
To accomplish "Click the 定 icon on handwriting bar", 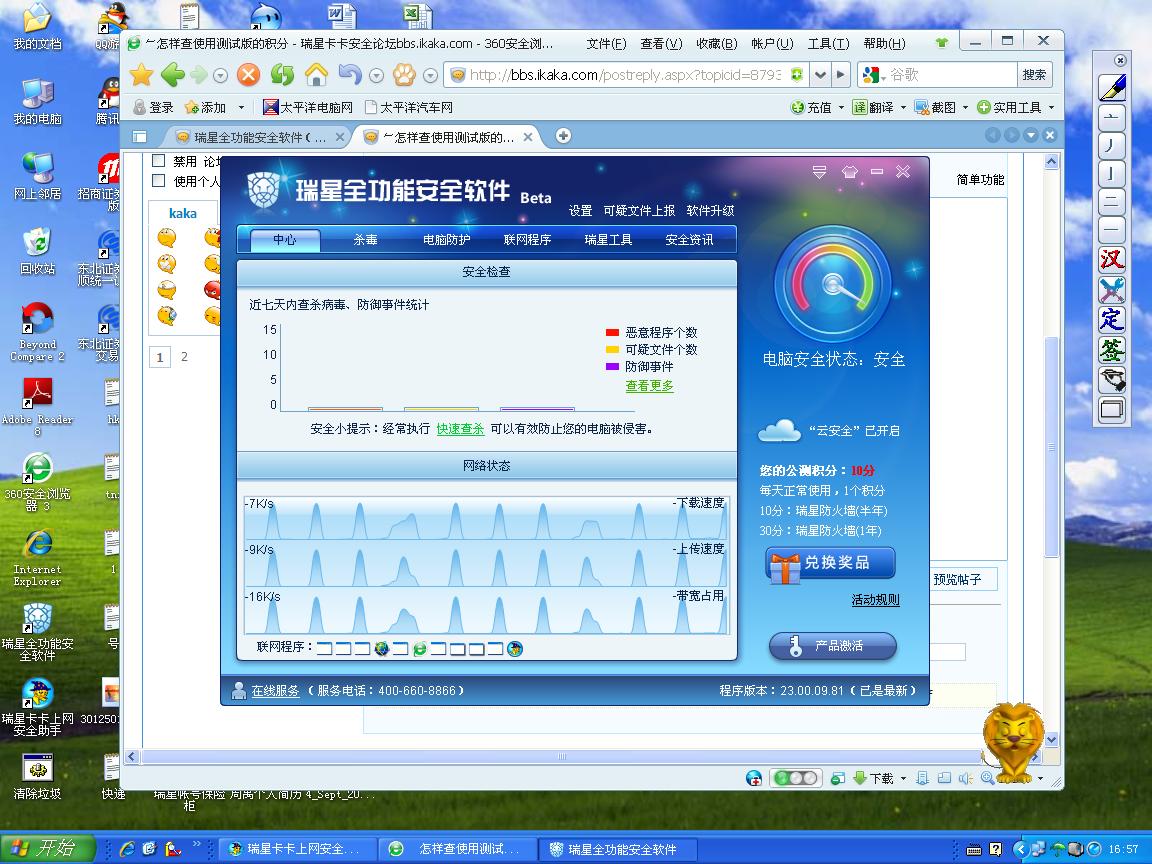I will pyautogui.click(x=1112, y=319).
